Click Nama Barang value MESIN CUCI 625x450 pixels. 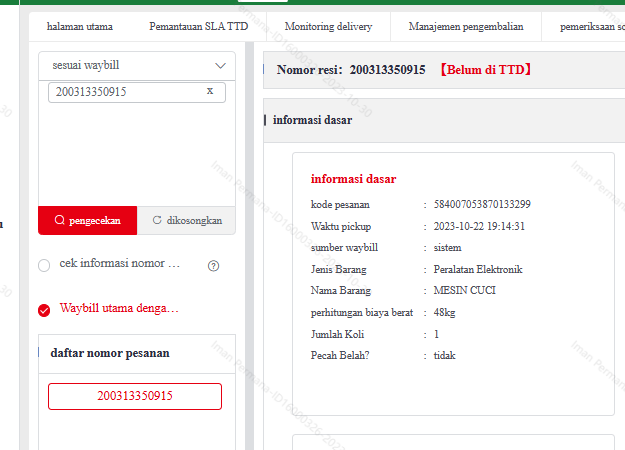[x=464, y=290]
